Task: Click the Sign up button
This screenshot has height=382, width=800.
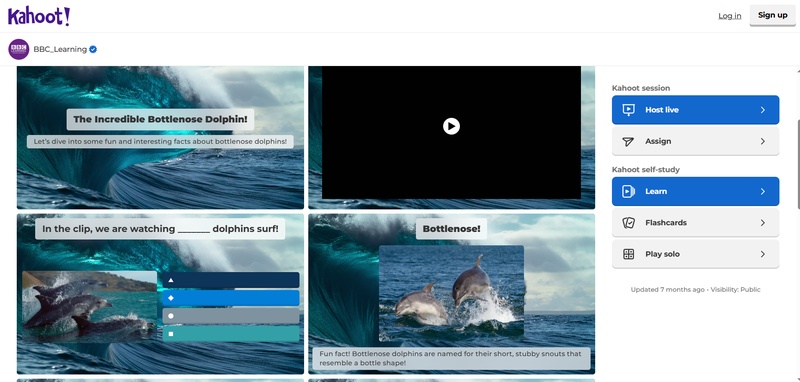Action: coord(772,15)
